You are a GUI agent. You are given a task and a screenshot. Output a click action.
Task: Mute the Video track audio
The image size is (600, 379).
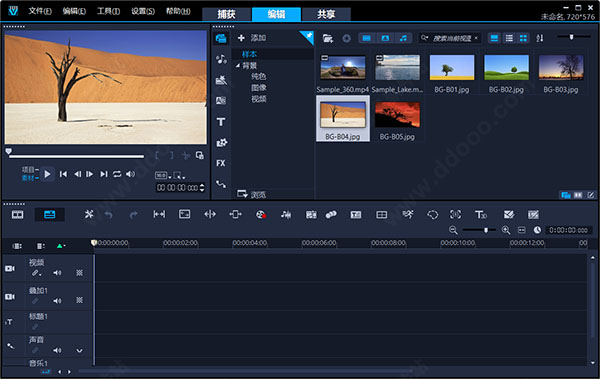[x=57, y=273]
